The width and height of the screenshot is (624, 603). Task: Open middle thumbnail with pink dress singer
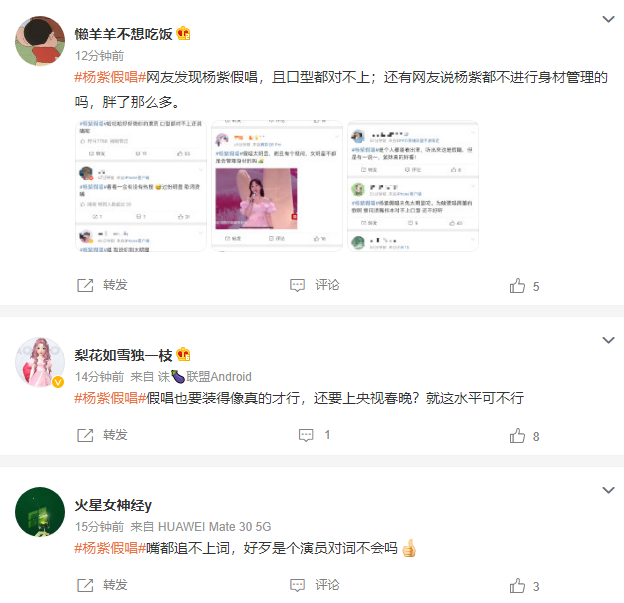coord(277,186)
